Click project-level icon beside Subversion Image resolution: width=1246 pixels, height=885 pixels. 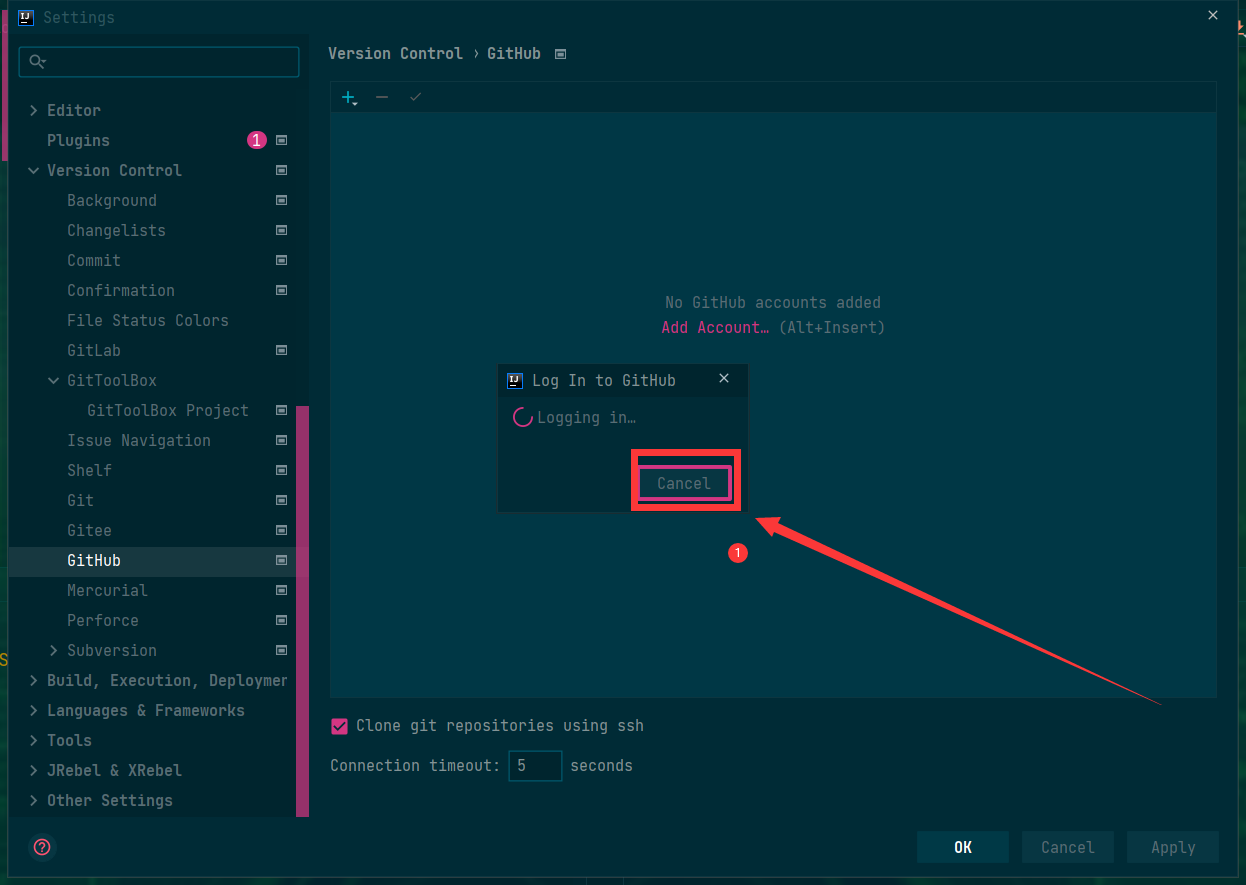point(282,651)
